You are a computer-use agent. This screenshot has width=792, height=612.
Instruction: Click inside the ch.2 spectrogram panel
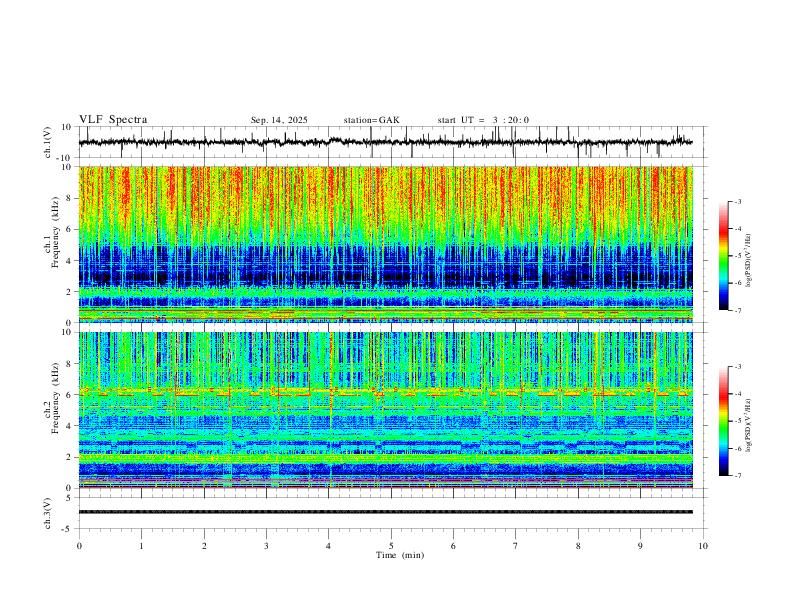coord(385,410)
